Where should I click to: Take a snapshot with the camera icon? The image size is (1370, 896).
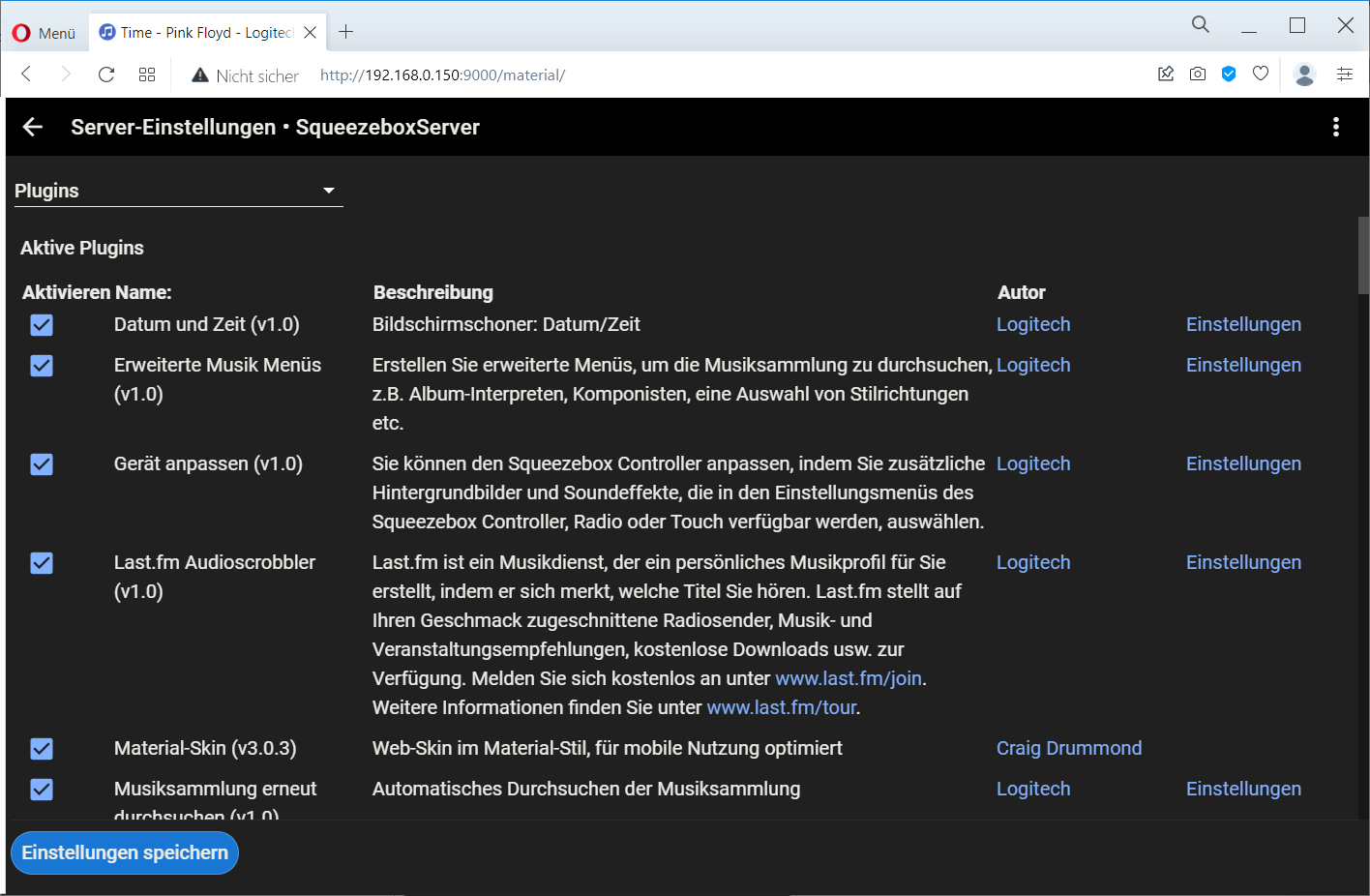pyautogui.click(x=1198, y=74)
